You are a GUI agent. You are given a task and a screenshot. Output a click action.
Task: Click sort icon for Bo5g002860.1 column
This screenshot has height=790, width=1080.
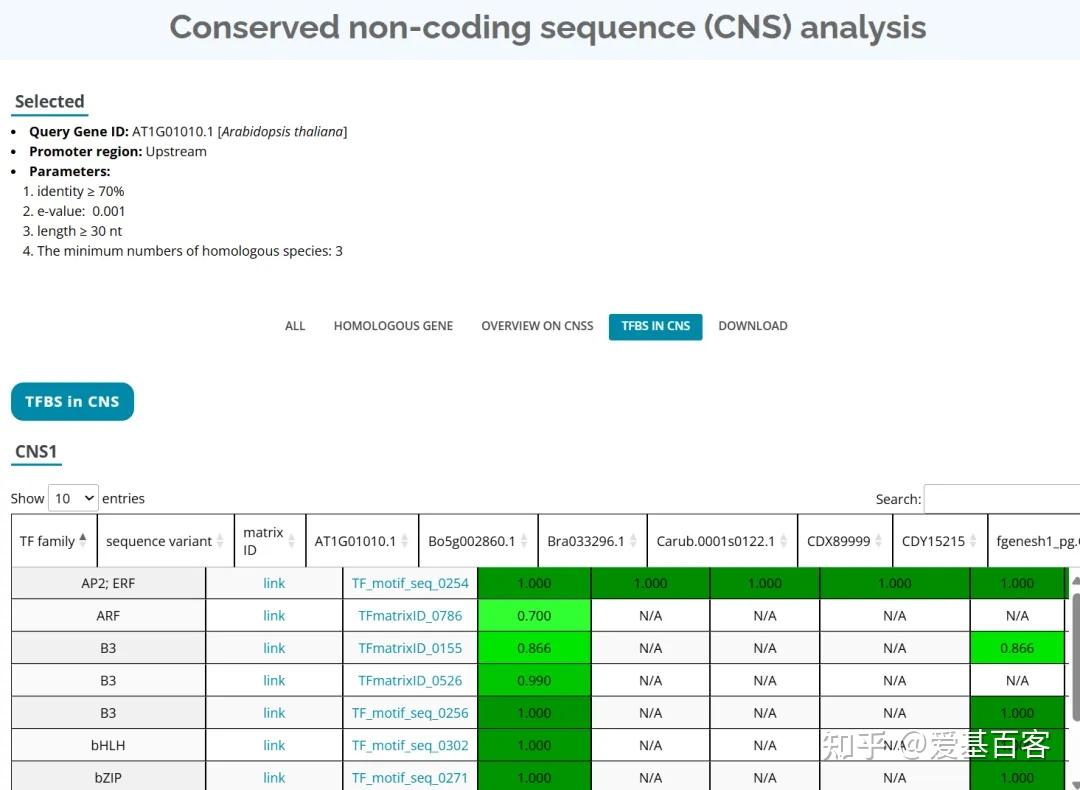coord(524,541)
